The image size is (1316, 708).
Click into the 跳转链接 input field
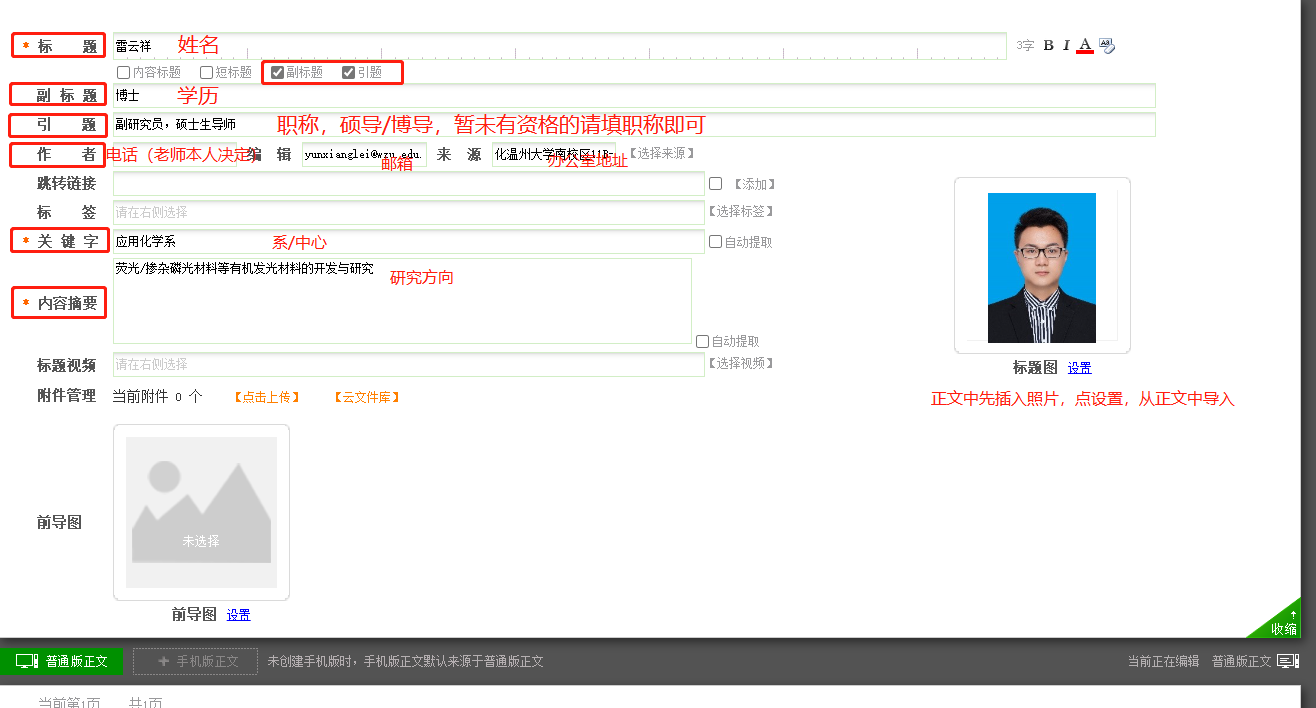point(408,184)
